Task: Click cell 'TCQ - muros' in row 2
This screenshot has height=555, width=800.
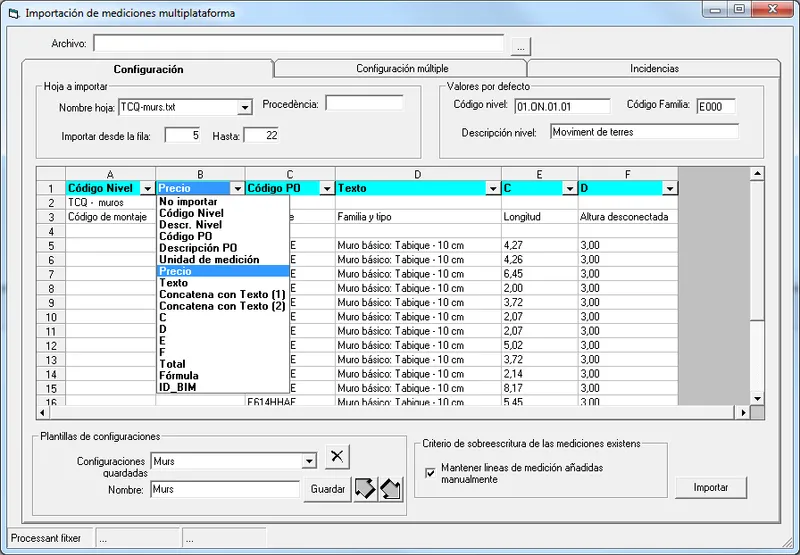Action: point(110,203)
